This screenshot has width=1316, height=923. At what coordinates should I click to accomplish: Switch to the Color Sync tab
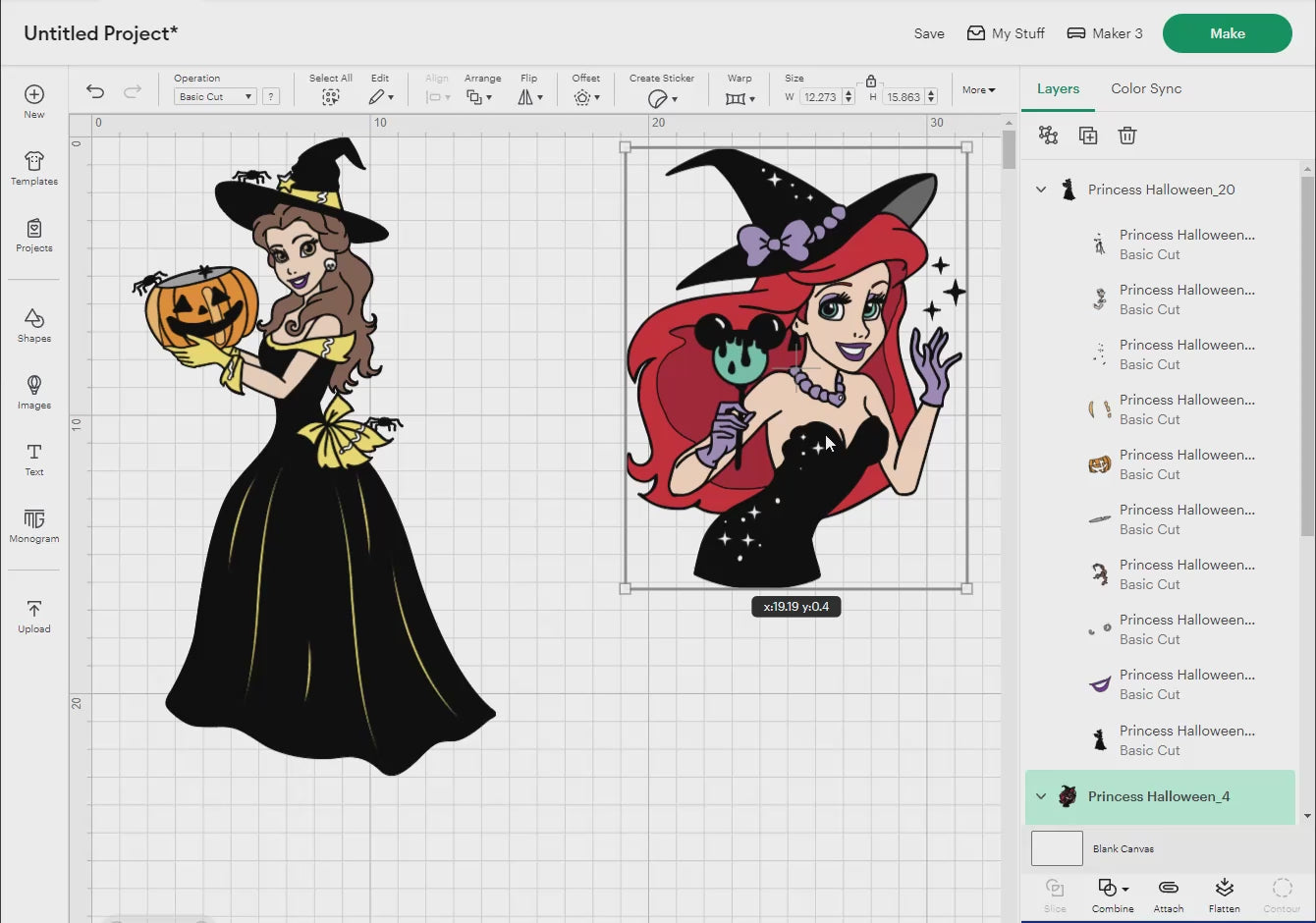[x=1146, y=88]
